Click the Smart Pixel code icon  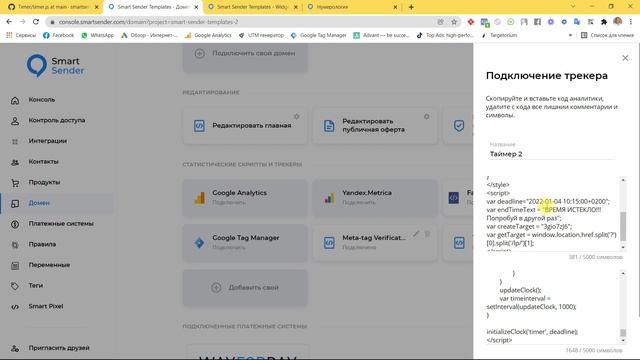tap(15, 307)
